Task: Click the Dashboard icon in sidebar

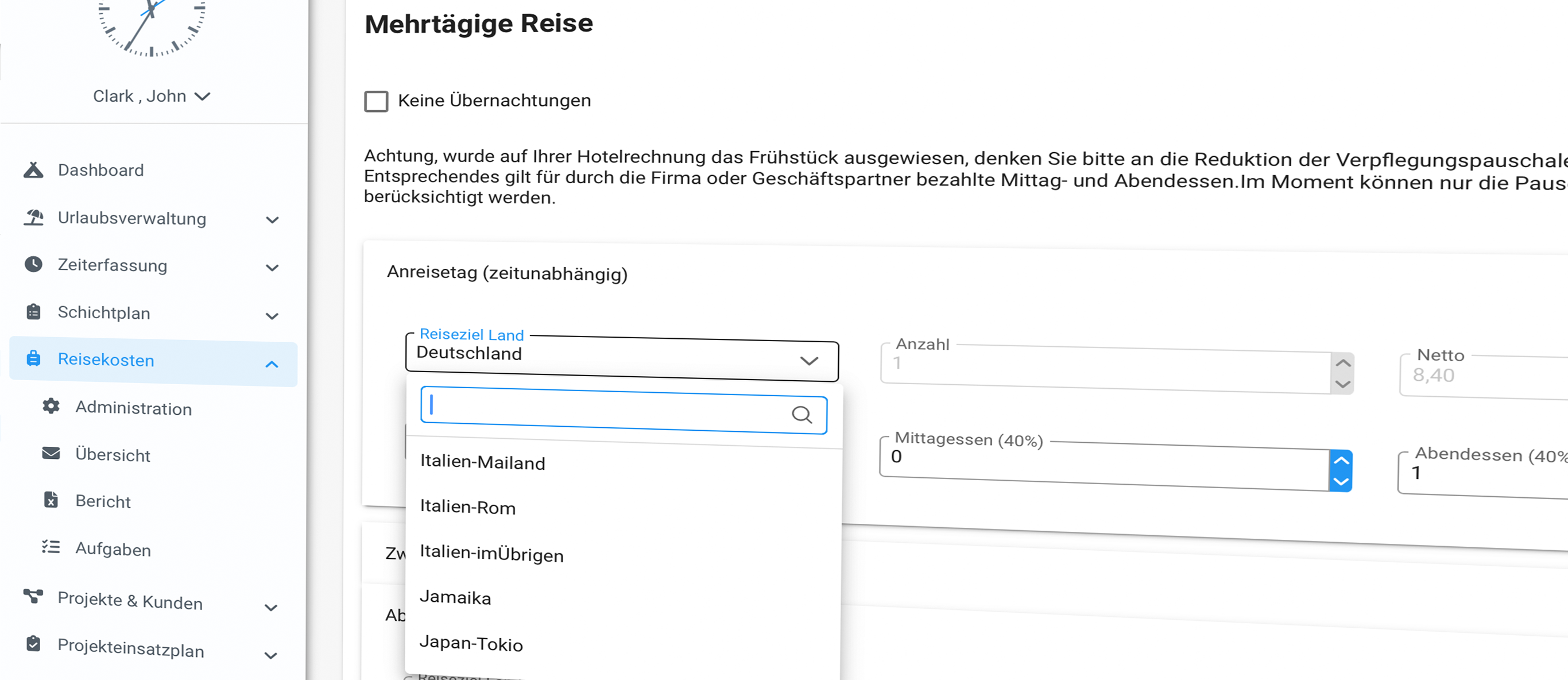Action: pyautogui.click(x=33, y=170)
